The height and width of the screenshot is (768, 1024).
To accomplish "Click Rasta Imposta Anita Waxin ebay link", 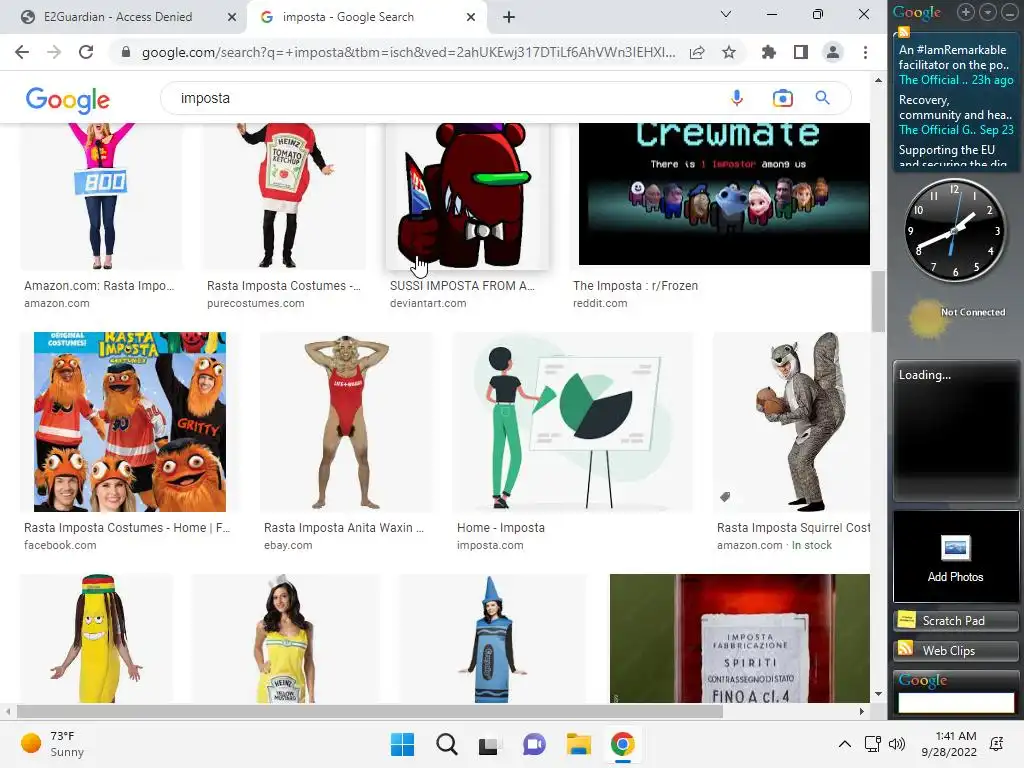I will (344, 527).
